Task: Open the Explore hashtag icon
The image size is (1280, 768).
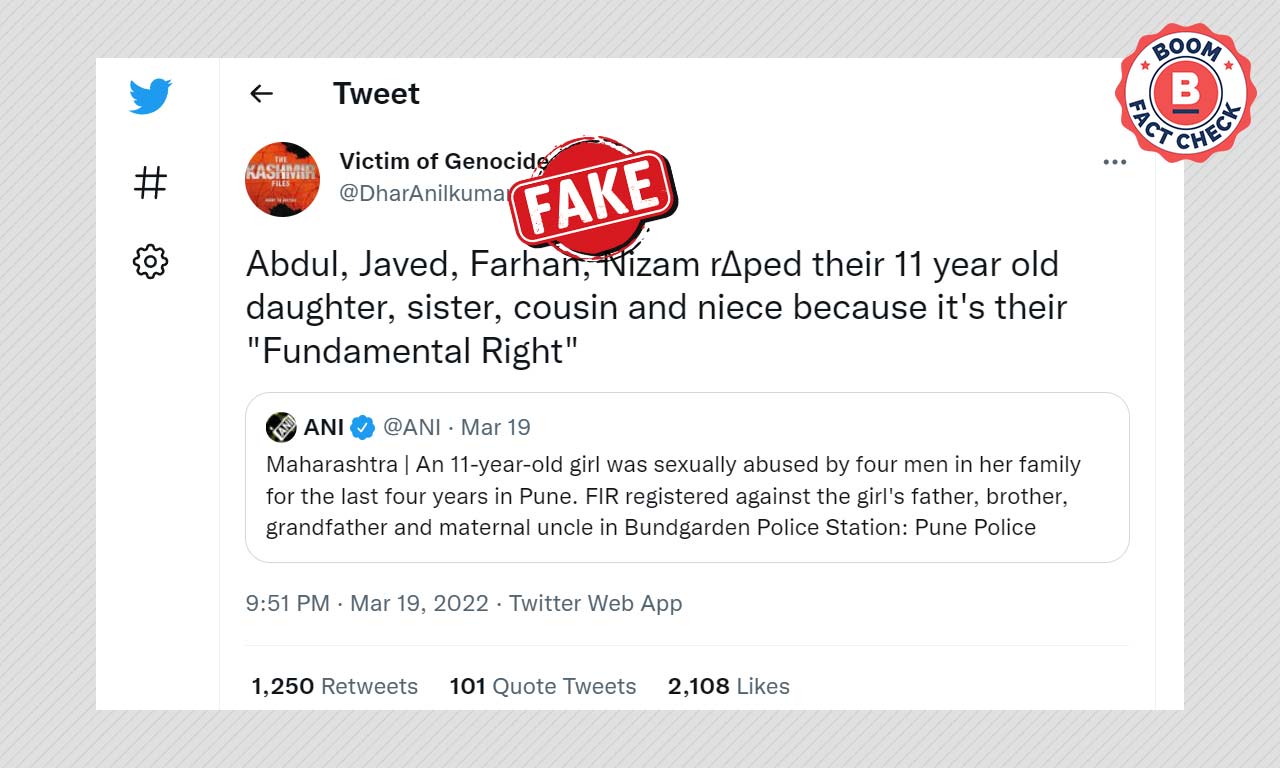Action: point(150,182)
